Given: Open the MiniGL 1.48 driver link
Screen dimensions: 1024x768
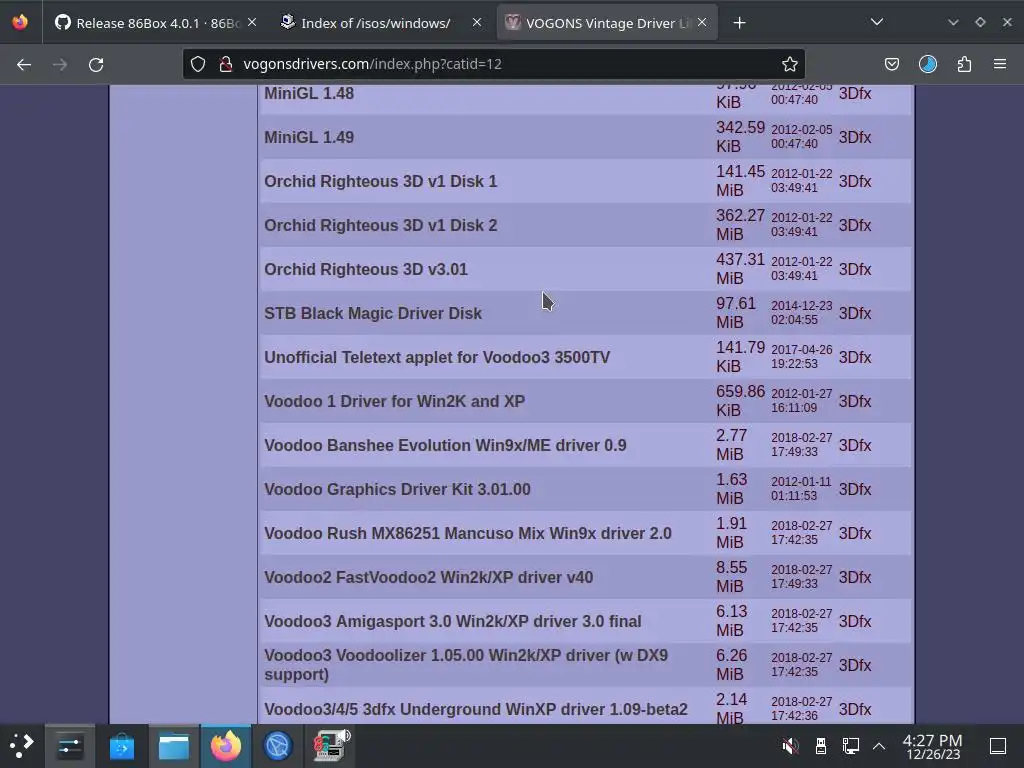Looking at the screenshot, I should (x=309, y=93).
